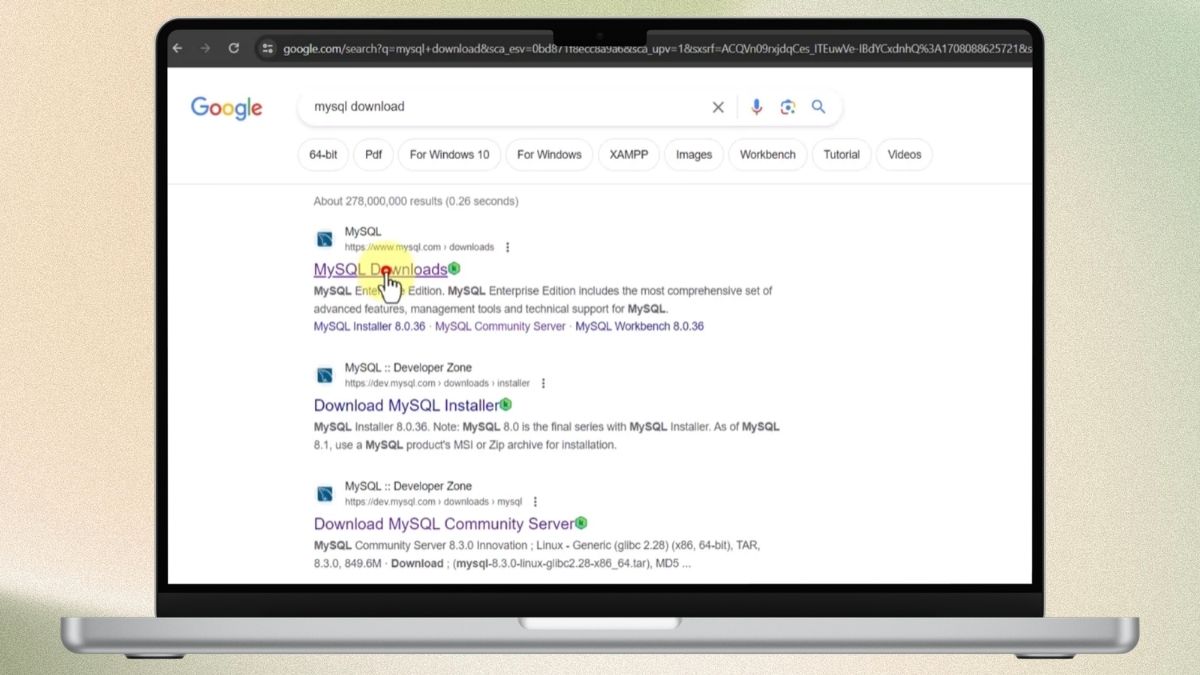Open MySQL Workbench 8.0.36 sitelink
Screen dimensions: 1200x675
pos(640,327)
